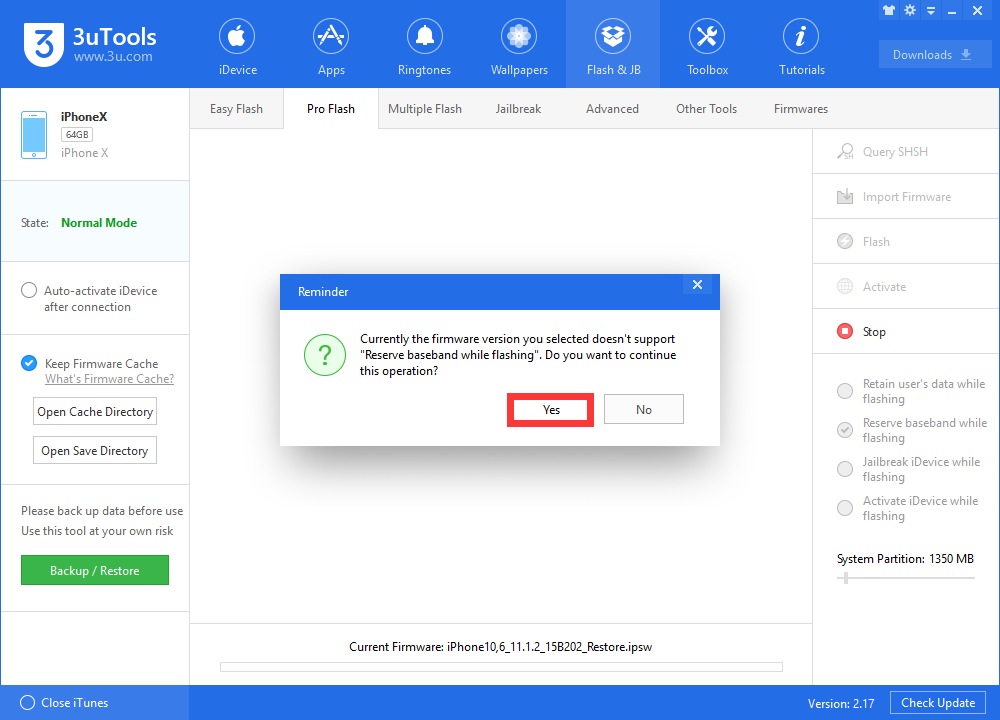This screenshot has height=720, width=1000.
Task: Open settings gear in title bar
Action: tap(910, 10)
